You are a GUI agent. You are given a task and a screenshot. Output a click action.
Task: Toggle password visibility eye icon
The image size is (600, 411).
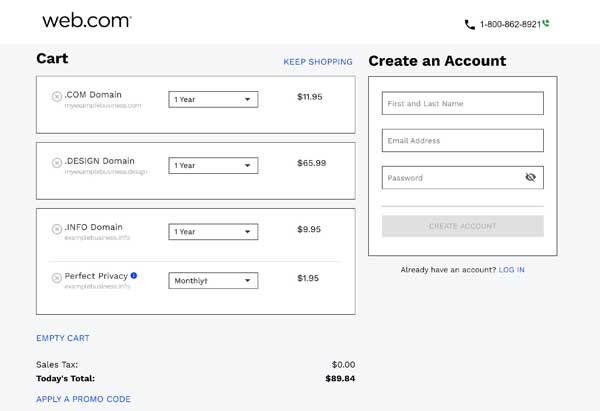(530, 177)
